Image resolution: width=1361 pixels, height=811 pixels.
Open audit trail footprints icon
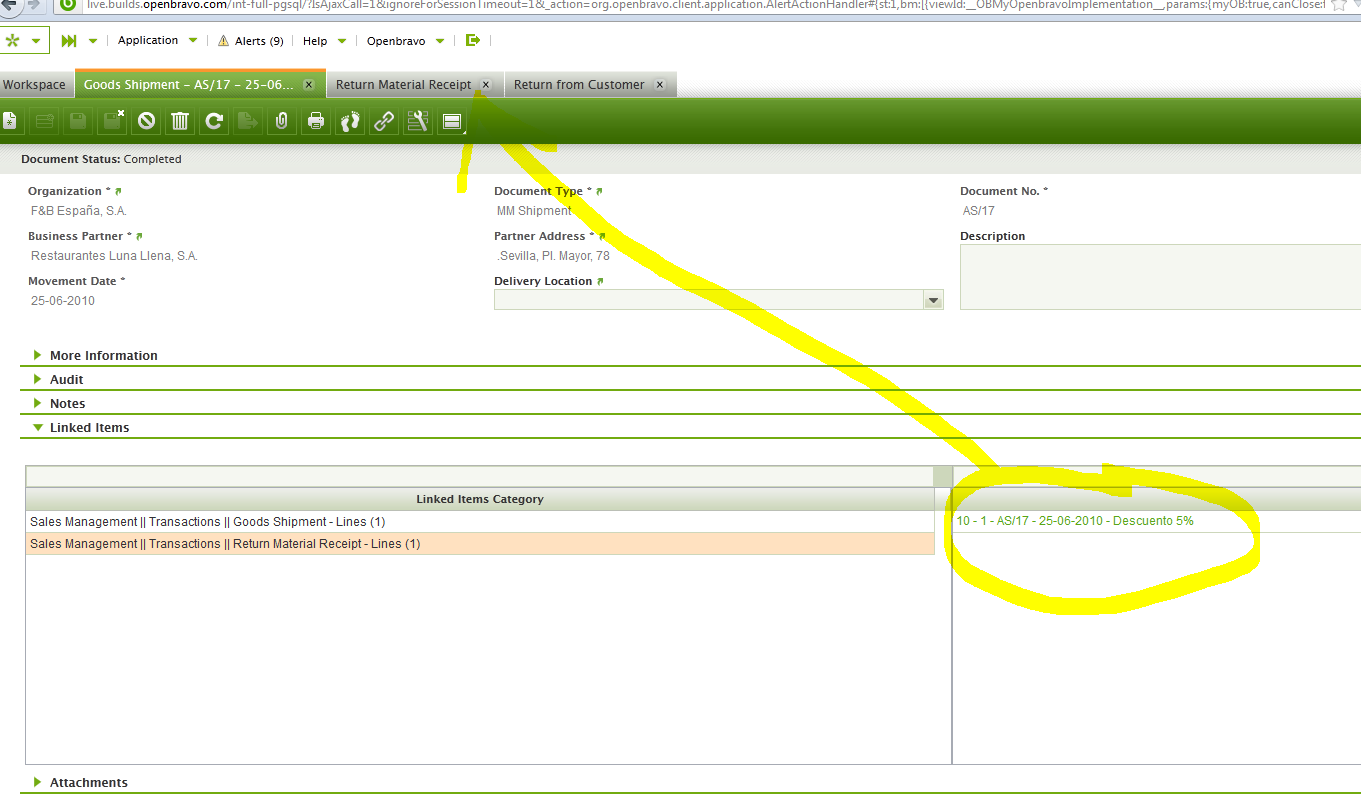350,121
